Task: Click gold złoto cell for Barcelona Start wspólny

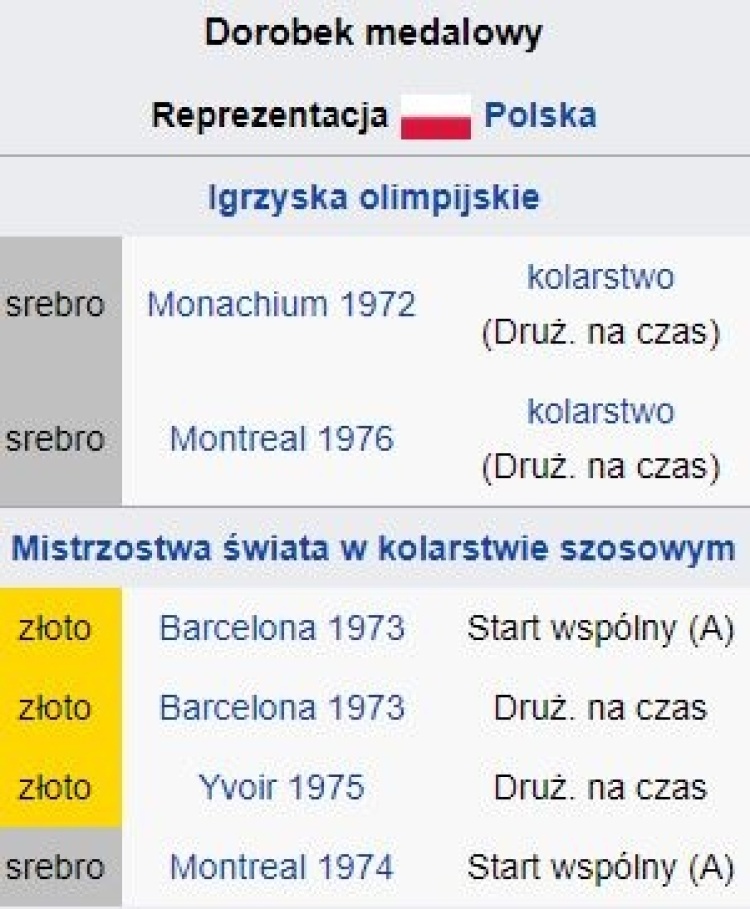Action: point(61,628)
